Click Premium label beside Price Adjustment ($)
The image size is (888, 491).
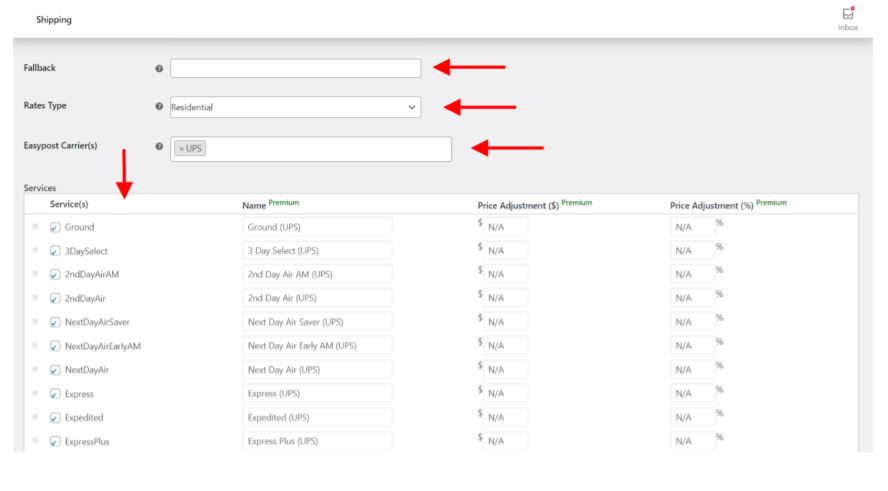point(577,203)
